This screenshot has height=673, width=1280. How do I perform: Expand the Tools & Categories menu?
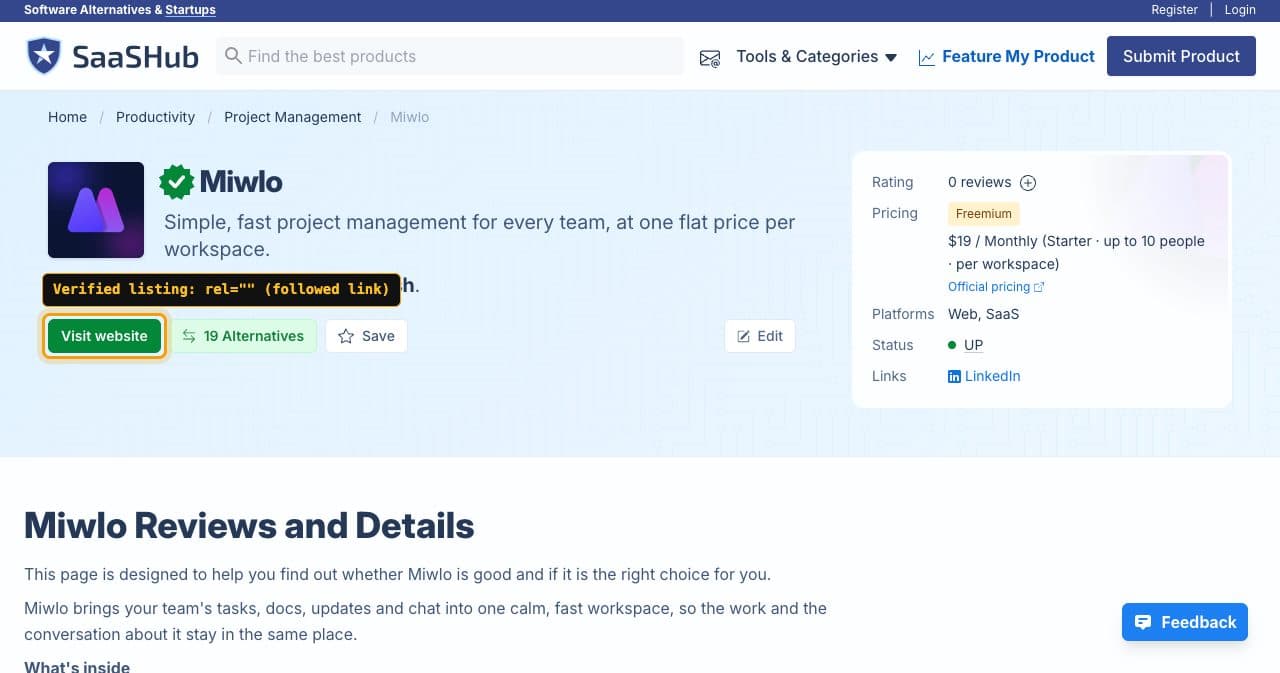[x=817, y=56]
